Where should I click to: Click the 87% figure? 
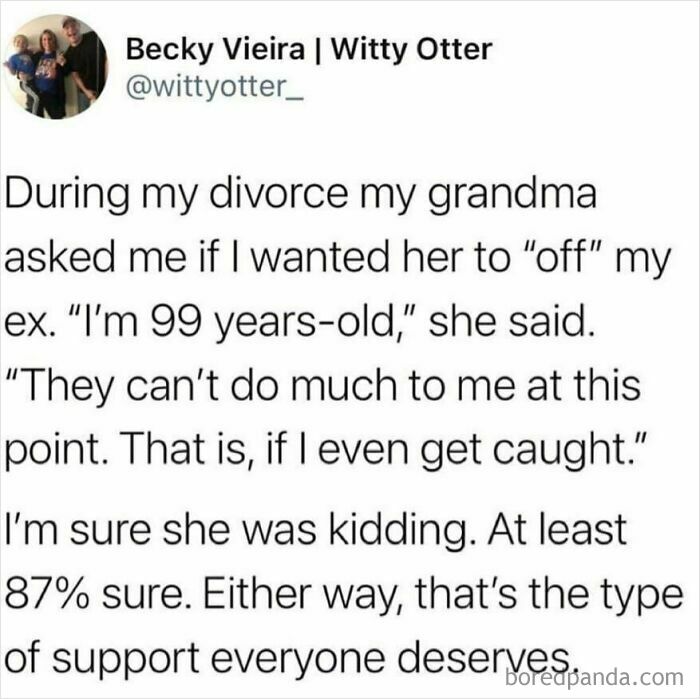[46, 595]
